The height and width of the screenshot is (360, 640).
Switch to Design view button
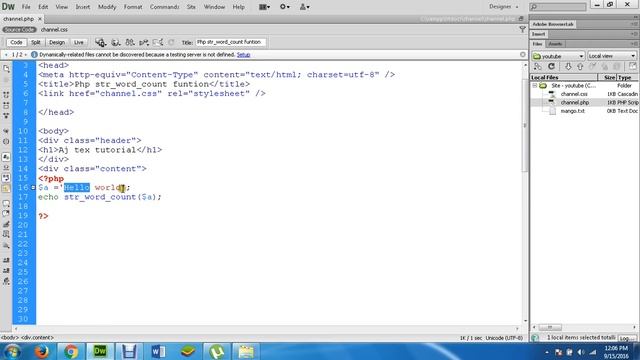tap(57, 42)
